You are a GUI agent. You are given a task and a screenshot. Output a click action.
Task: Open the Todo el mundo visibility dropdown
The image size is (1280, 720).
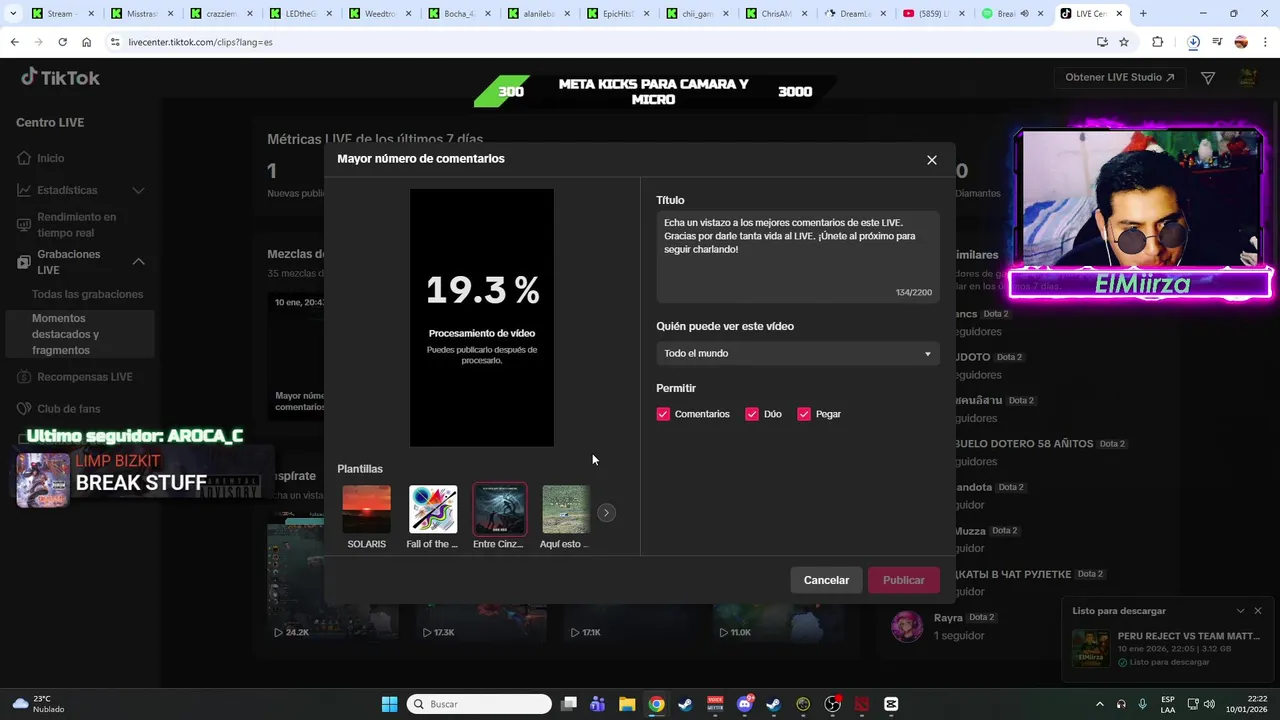[797, 353]
